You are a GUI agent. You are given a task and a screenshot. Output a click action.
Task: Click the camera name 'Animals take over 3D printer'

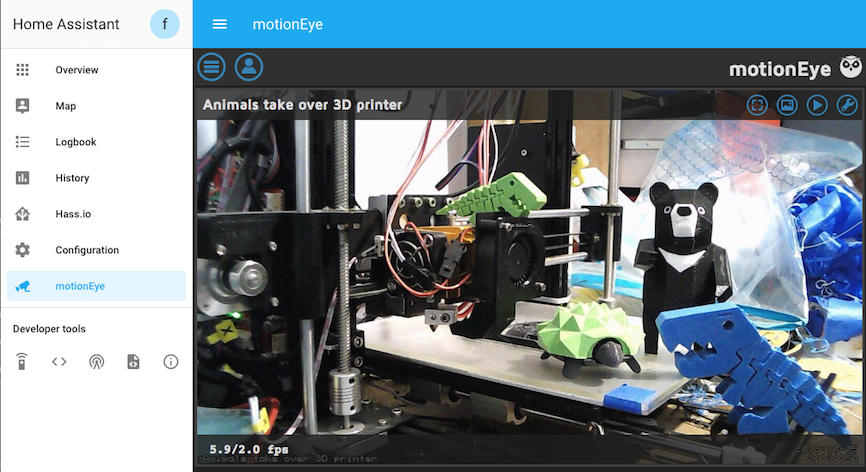[x=302, y=105]
